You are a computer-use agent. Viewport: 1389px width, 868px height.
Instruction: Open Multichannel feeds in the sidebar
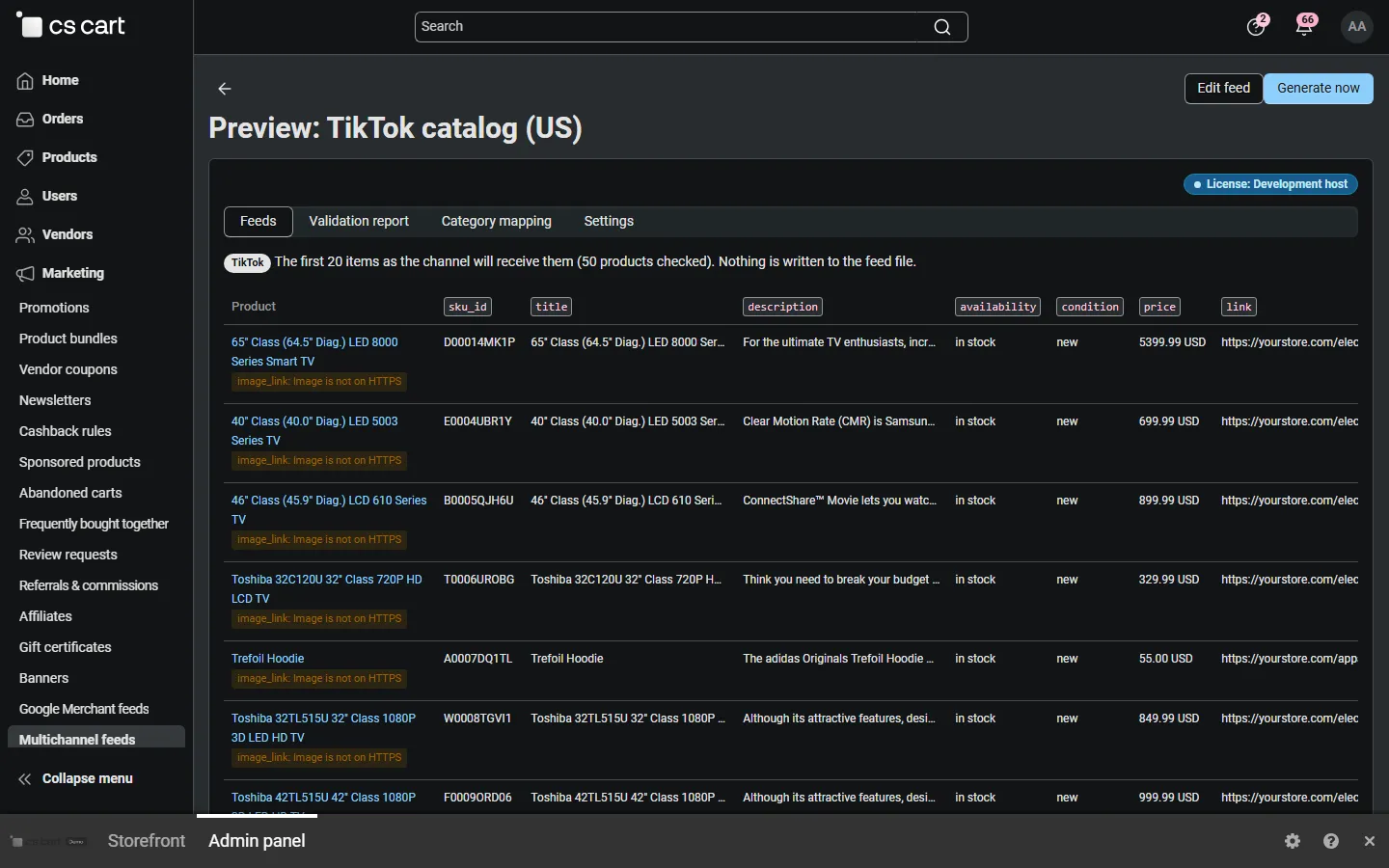point(95,739)
